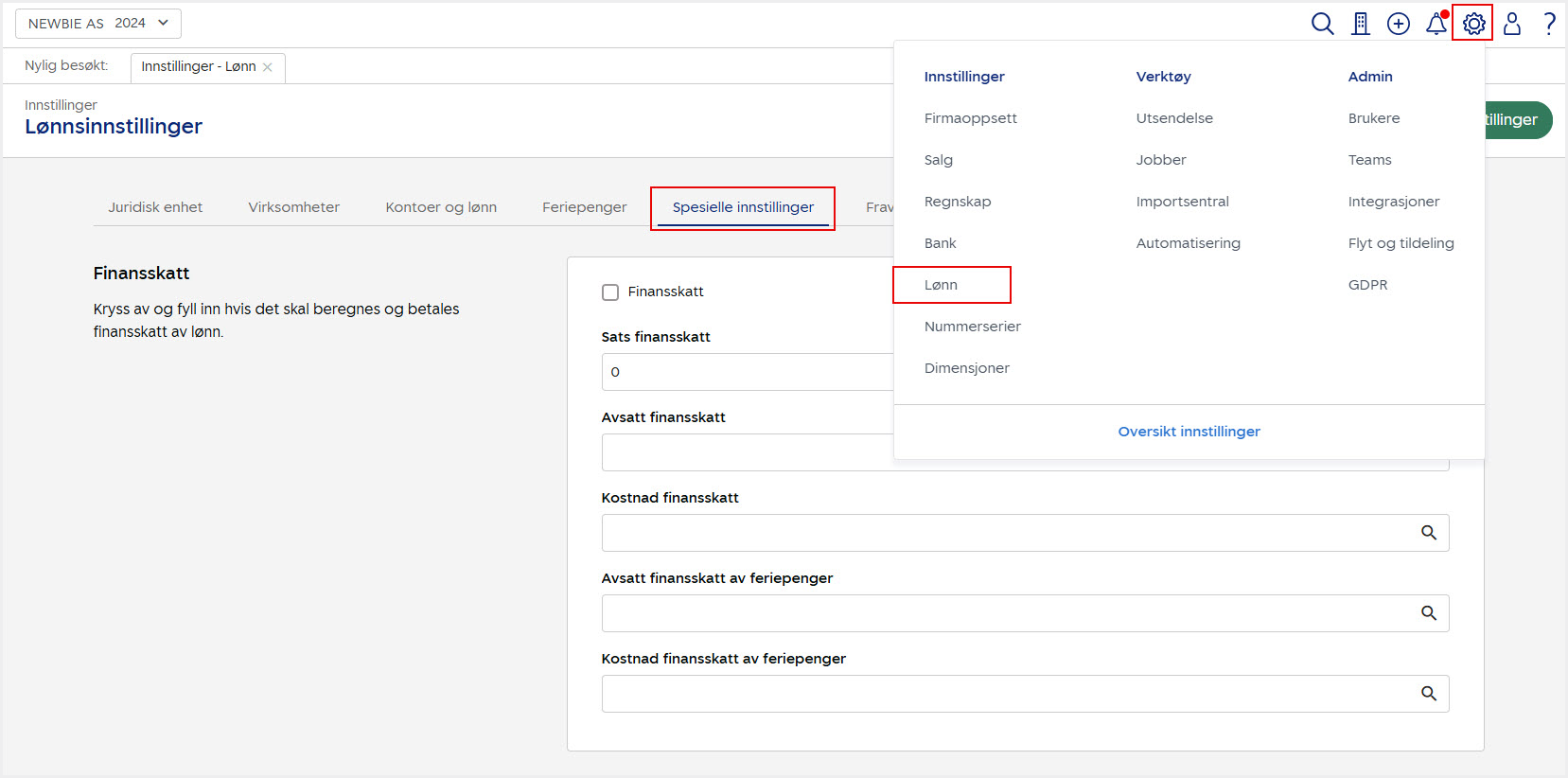1568x778 pixels.
Task: Click search icon in Kostnad finansskatt field
Action: coord(1429,533)
